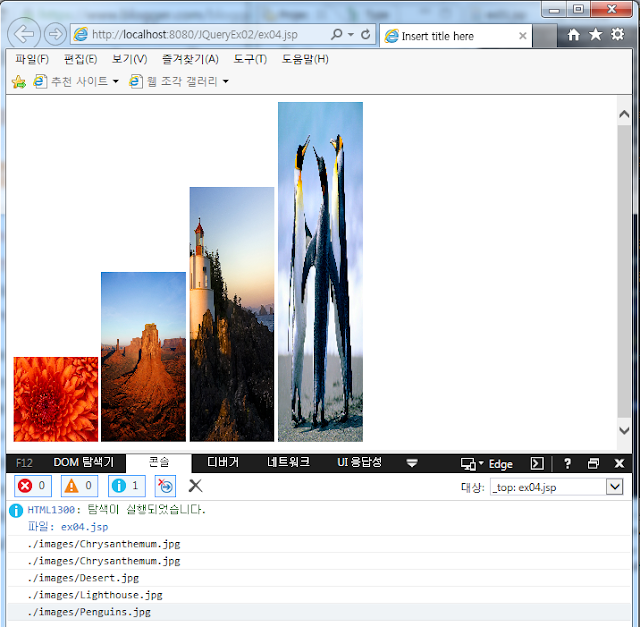Switch to the 콘솔 tab

coord(159,462)
